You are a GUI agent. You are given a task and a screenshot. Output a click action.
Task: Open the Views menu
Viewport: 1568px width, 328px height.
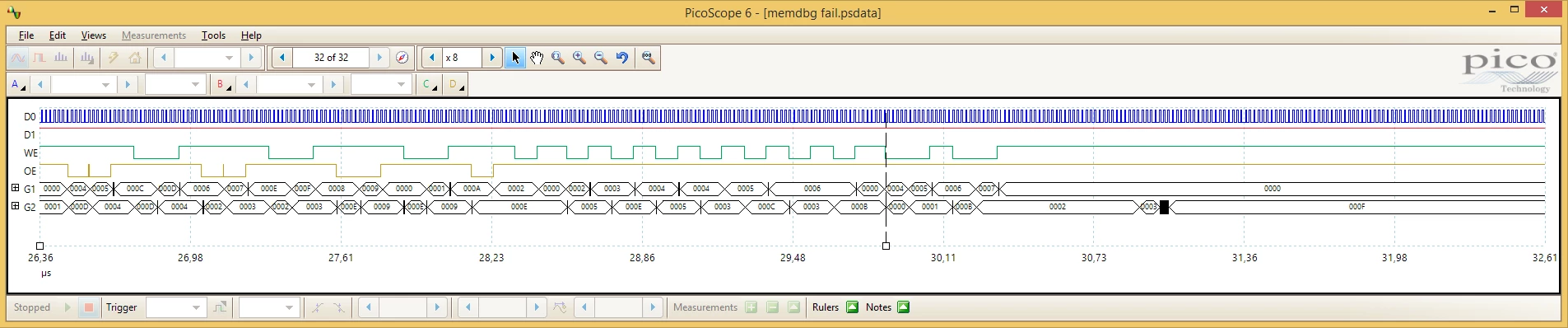point(93,35)
